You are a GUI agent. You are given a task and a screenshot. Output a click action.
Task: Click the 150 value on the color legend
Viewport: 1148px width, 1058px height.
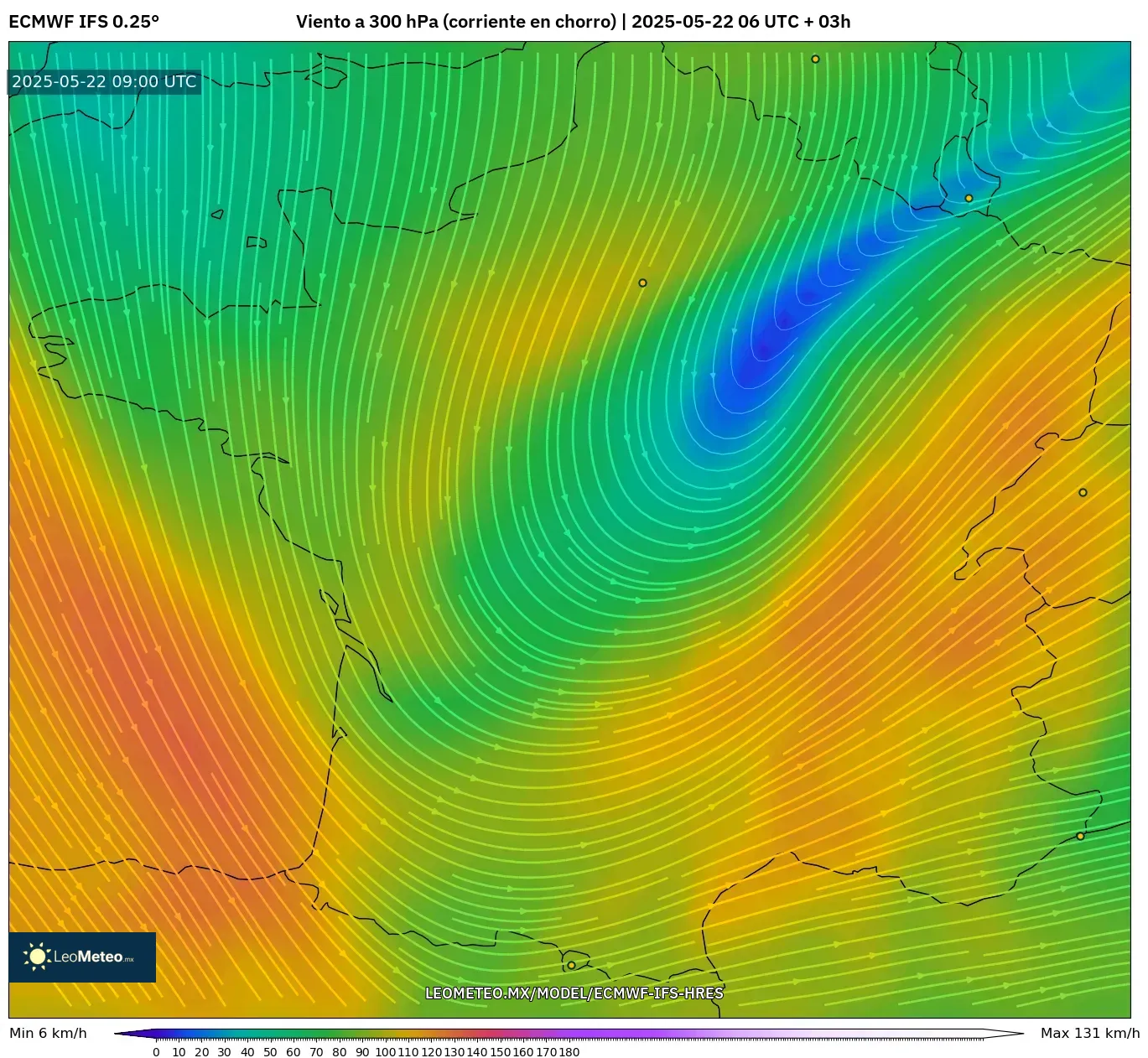[500, 1052]
